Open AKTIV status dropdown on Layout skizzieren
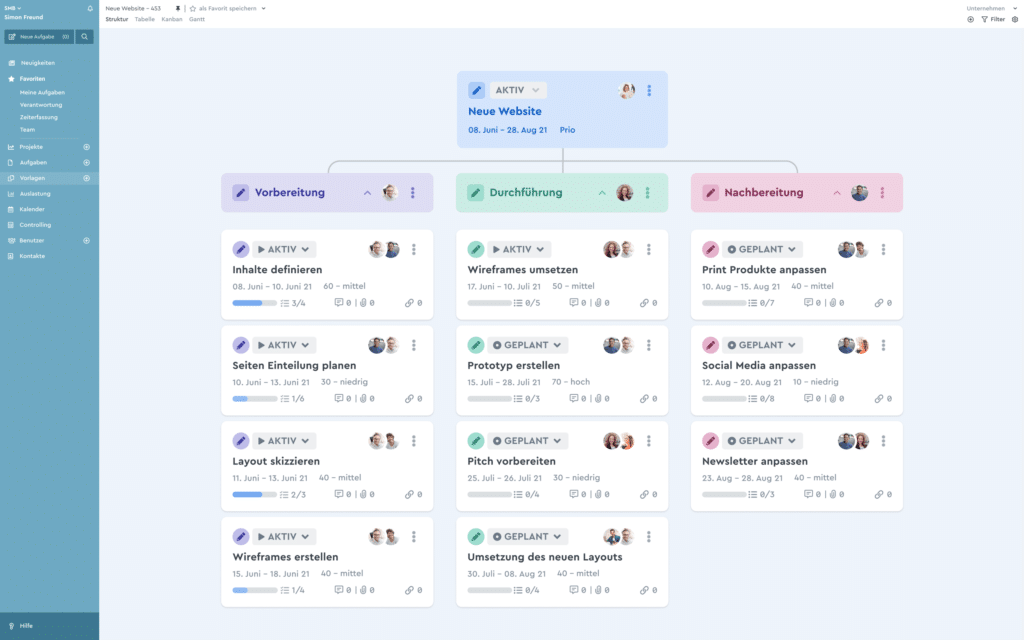 click(x=284, y=441)
